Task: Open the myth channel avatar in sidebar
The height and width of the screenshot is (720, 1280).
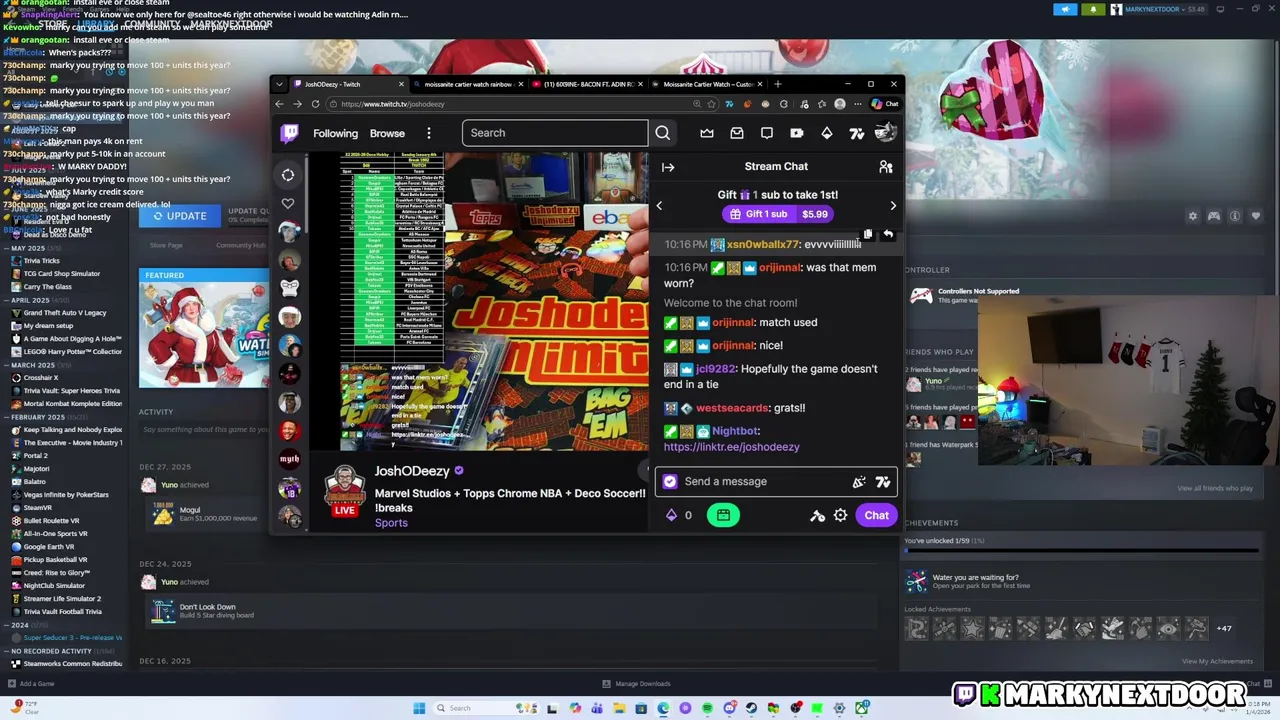Action: 289,459
